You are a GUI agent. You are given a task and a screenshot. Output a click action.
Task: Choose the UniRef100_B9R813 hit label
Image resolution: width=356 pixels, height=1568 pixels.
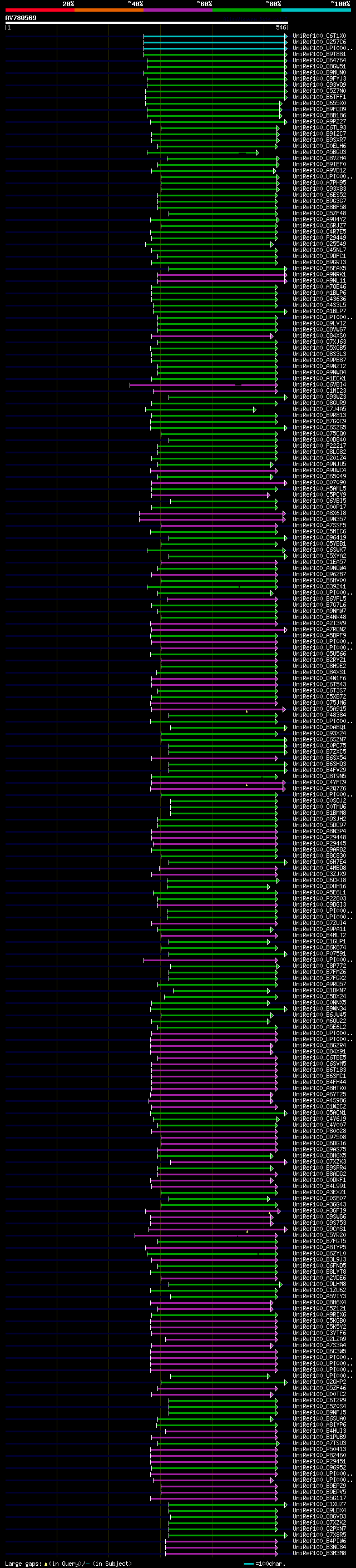(319, 415)
